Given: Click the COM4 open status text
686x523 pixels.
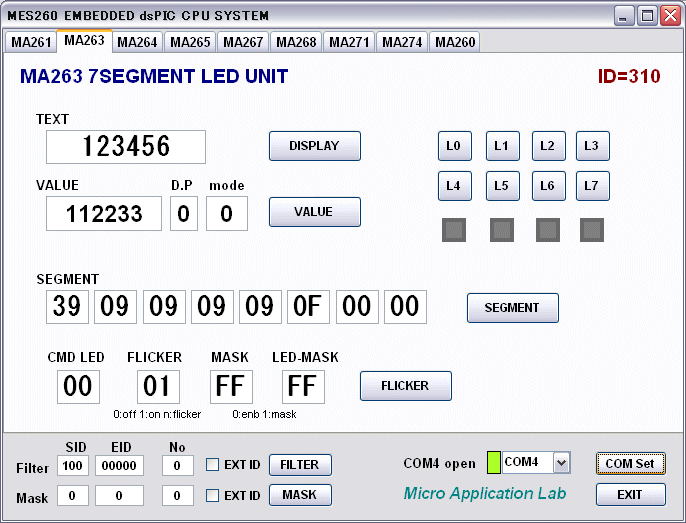Looking at the screenshot, I should click(439, 463).
